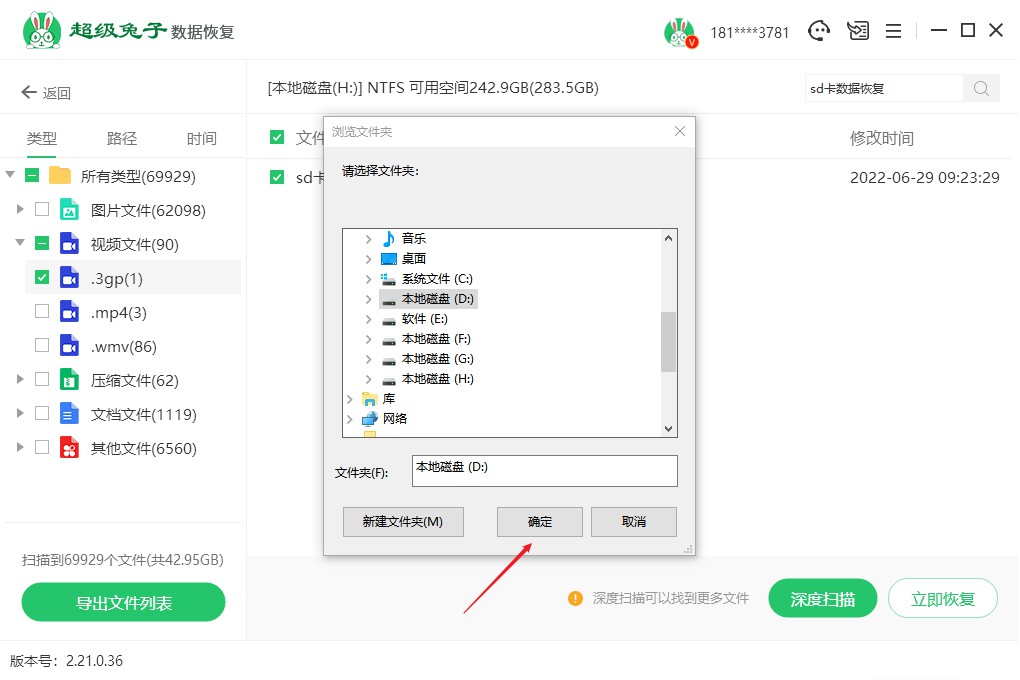Click the 立即恢复 button
Viewport: 1020px width, 680px height.
[943, 599]
